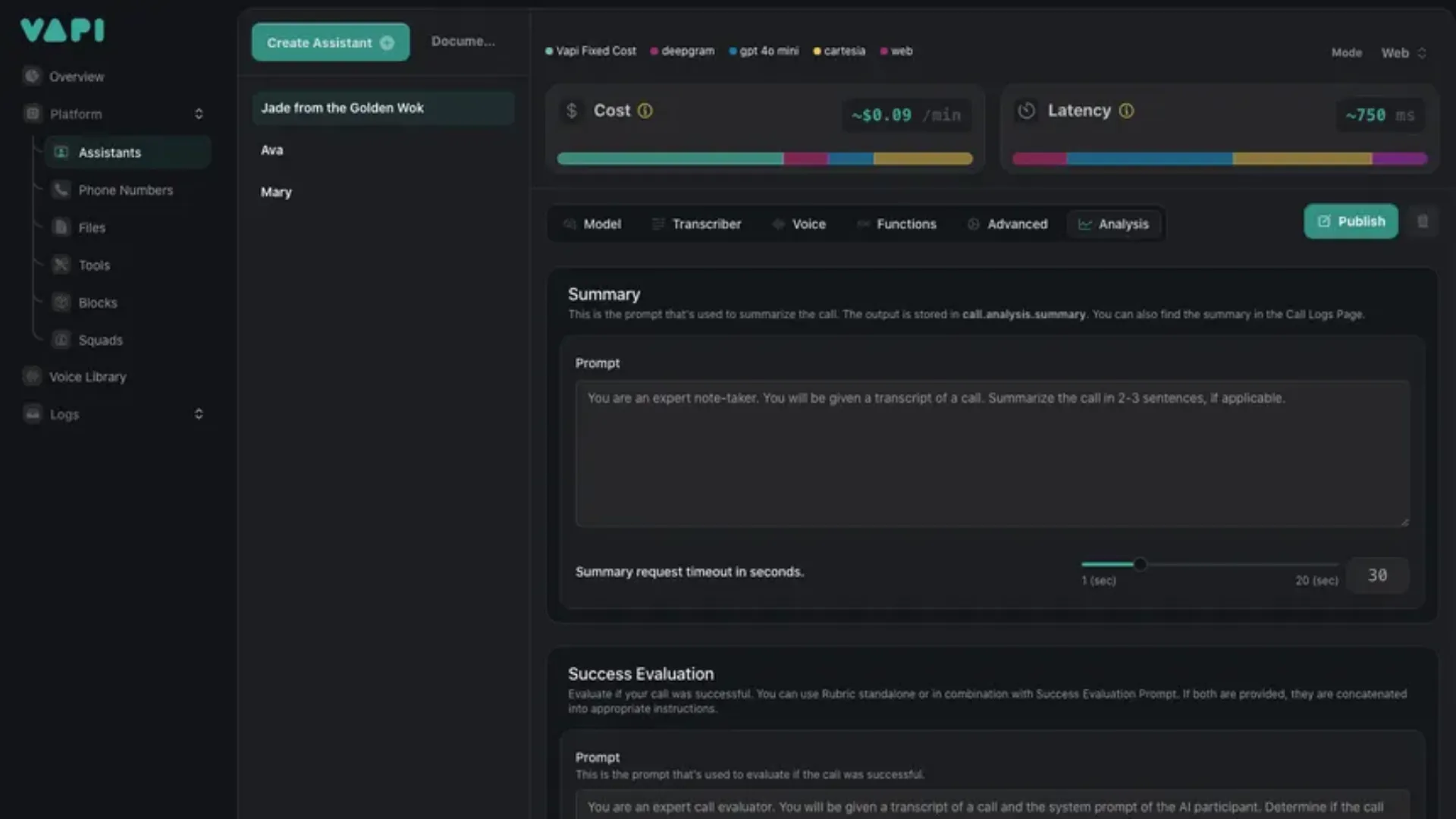
Task: Click the Squads sidebar label
Action: click(100, 340)
